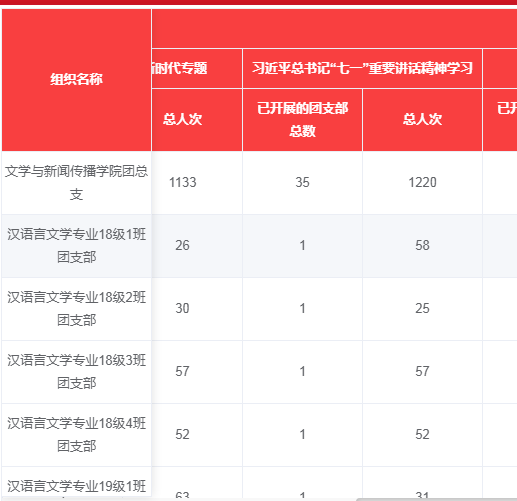Viewport: 517px width, 501px height.
Task: Click the 已开展的团支部总数 column header
Action: click(x=302, y=120)
